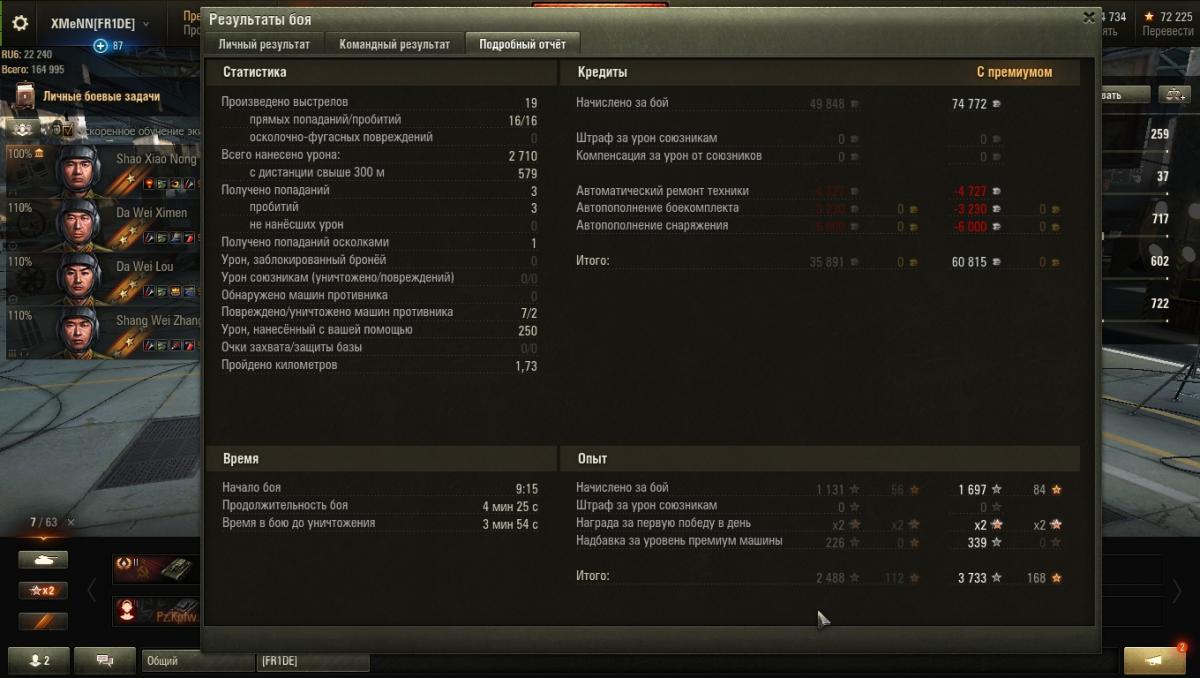The image size is (1200, 678).
Task: Enable accelerated crew training checkbox
Action: click(x=68, y=131)
